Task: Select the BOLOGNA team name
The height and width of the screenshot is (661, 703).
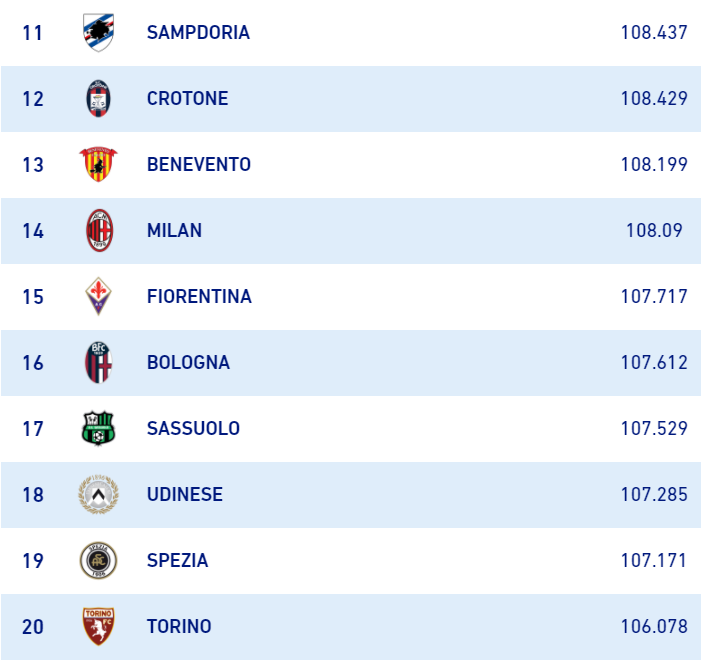Action: coord(188,363)
